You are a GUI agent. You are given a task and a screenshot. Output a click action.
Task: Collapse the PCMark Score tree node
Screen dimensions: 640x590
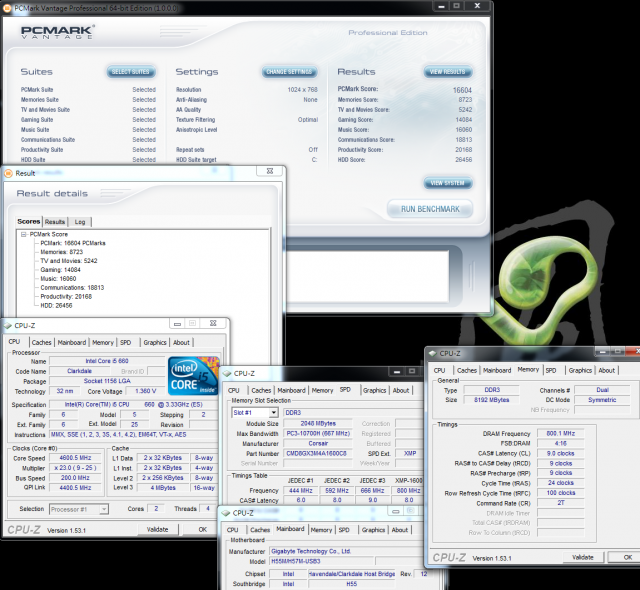[x=23, y=234]
